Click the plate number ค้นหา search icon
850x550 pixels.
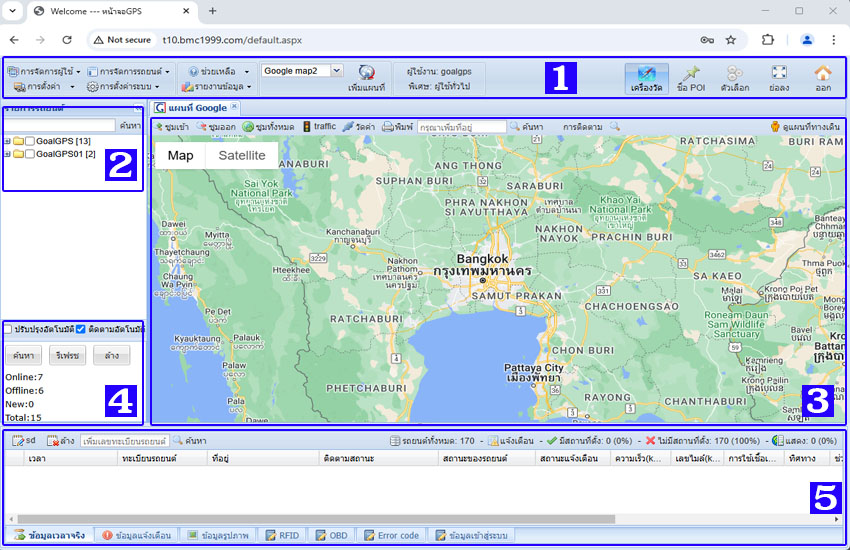pyautogui.click(x=177, y=441)
